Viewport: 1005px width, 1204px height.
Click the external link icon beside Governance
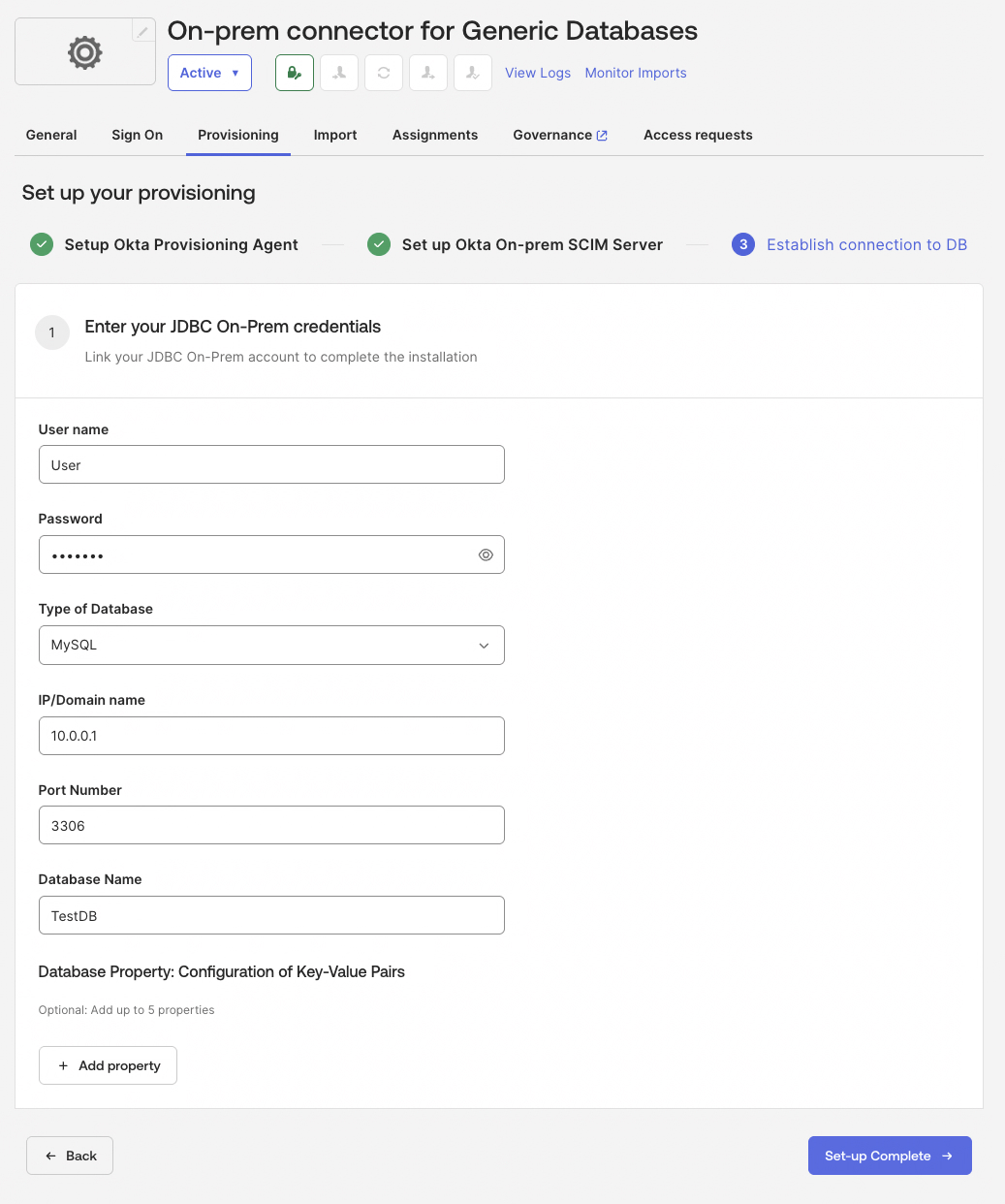pyautogui.click(x=602, y=135)
